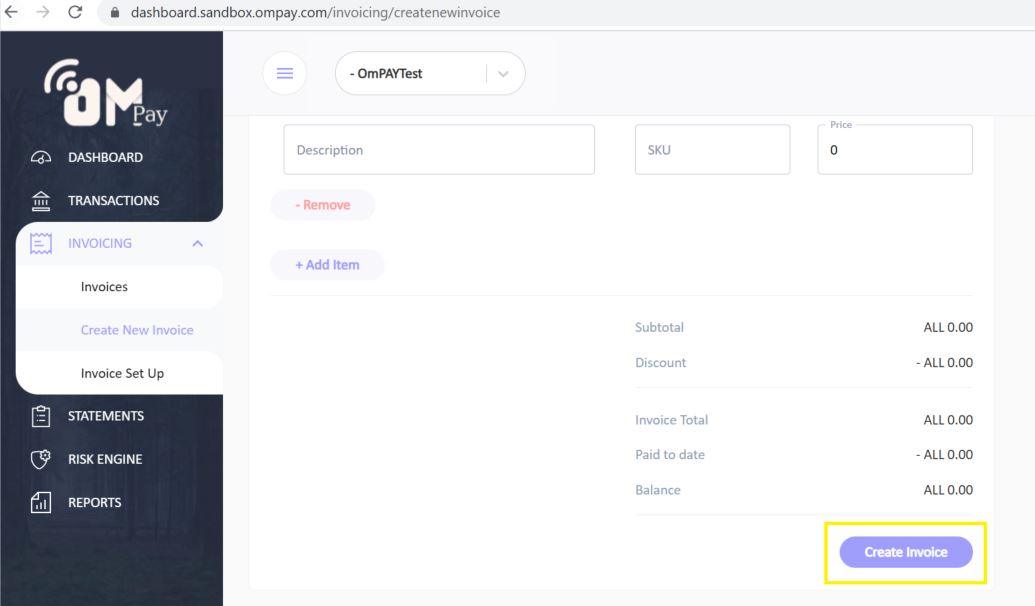Click the Statements clipboard icon
Viewport: 1035px width, 606px height.
[x=41, y=416]
